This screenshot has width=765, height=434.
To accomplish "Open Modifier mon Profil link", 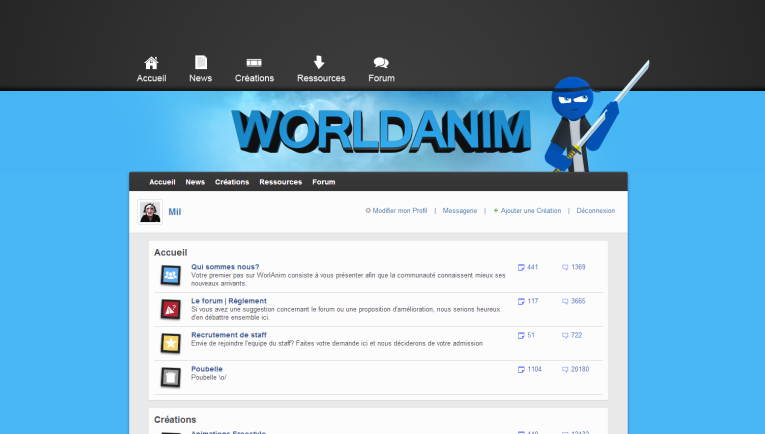I will click(x=400, y=211).
